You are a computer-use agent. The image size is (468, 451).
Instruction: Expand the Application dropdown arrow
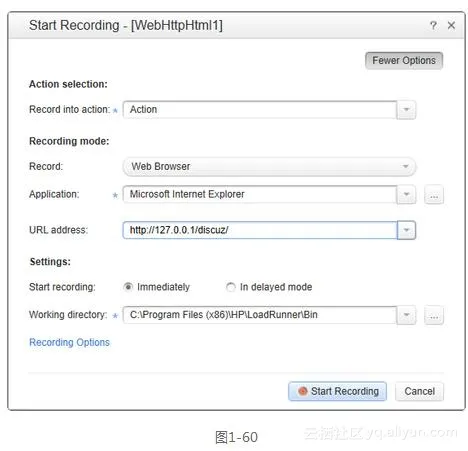(406, 194)
